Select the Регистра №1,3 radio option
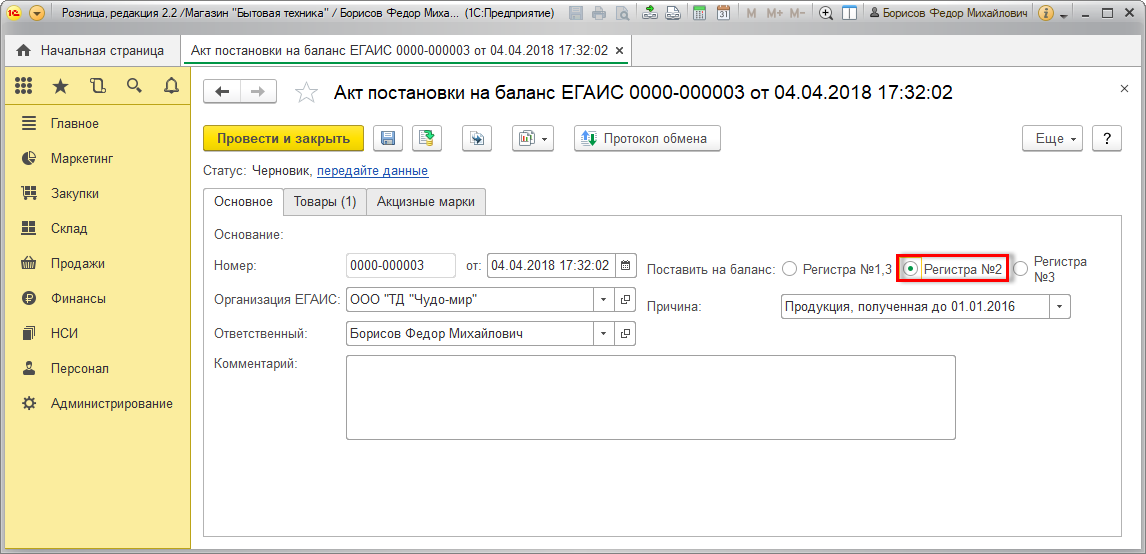The width and height of the screenshot is (1146, 554). click(x=790, y=269)
